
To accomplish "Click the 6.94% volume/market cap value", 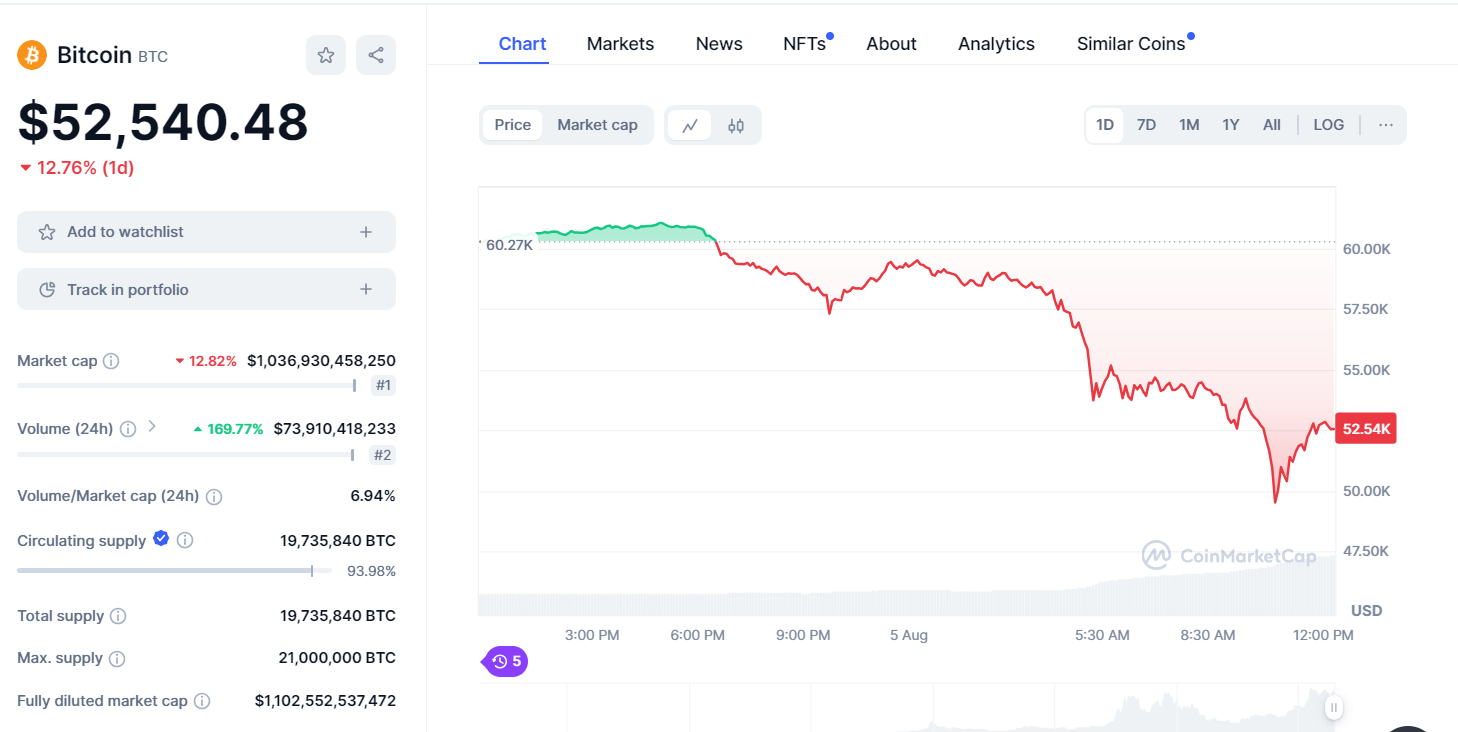I will coord(375,496).
